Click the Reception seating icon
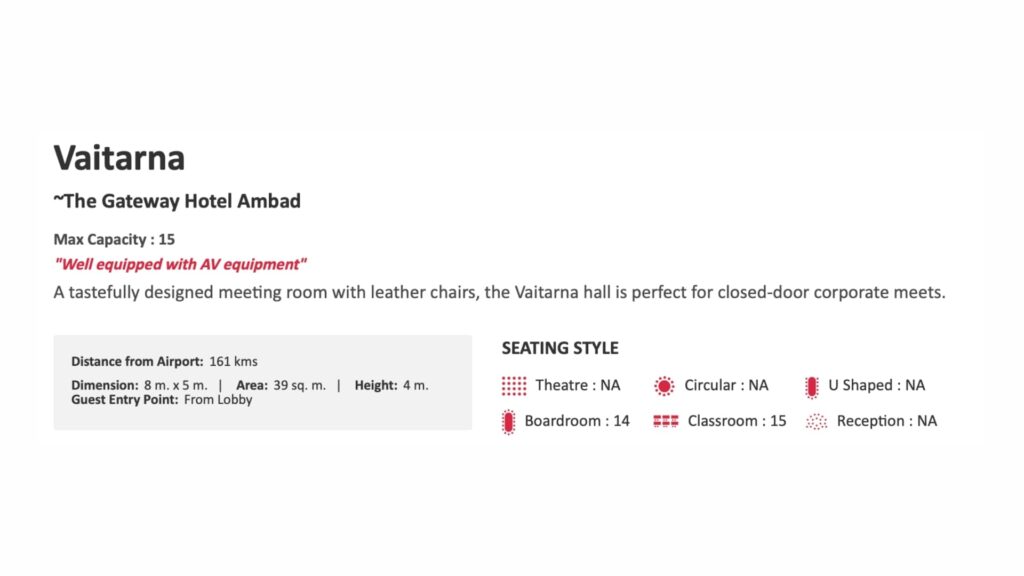Screen dimensions: 1024x576 coord(817,422)
